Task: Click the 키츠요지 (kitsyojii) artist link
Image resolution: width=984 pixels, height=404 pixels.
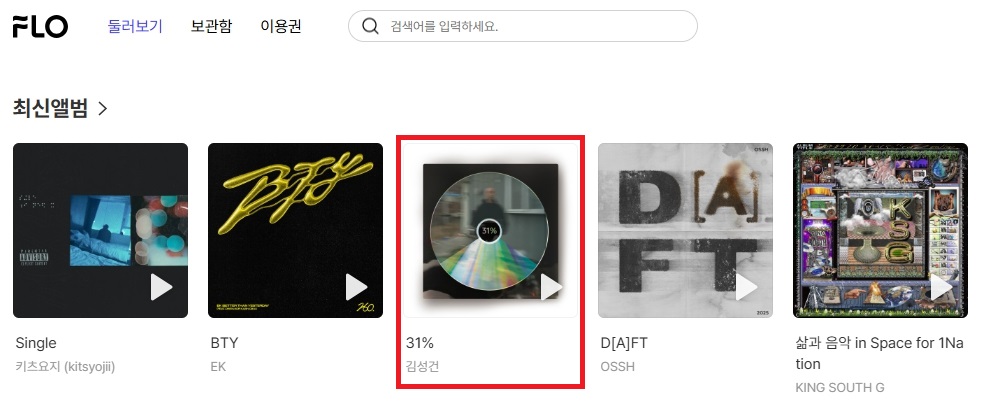Action: pyautogui.click(x=65, y=366)
